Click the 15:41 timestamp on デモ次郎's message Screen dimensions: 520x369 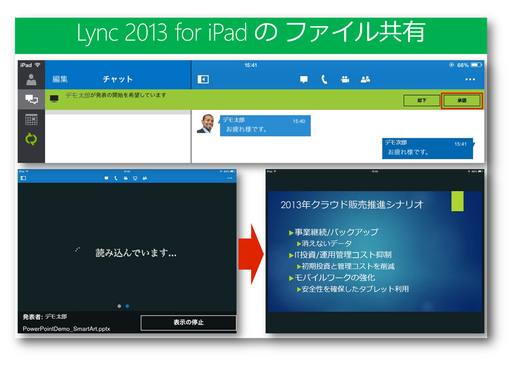[x=460, y=144]
